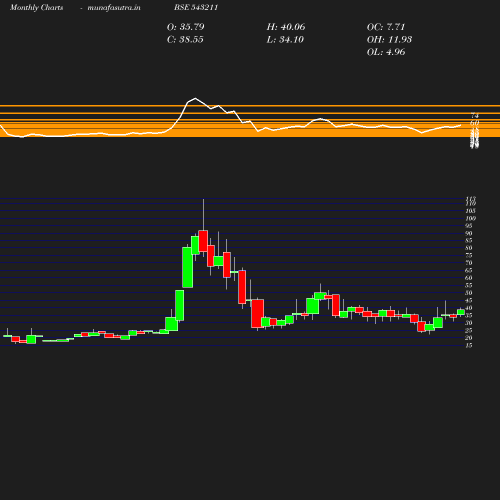Click the 'Monthly Charts' title text
The width and height of the screenshot is (500, 500).
[36, 8]
